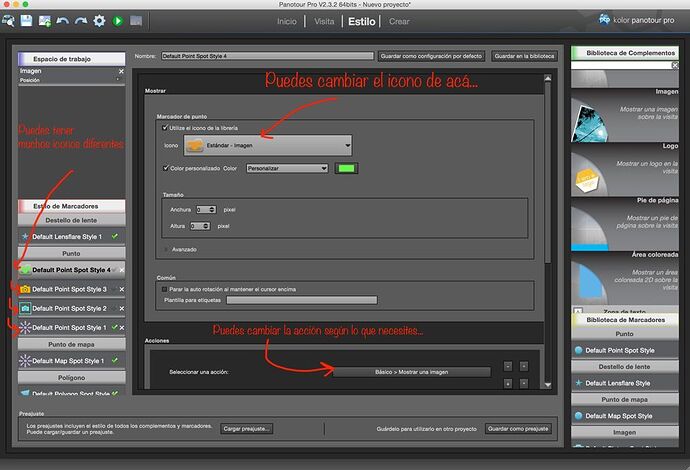Screen dimensions: 690x470
Task: Collapse the Punto section in marker styles
Action: click(x=71, y=253)
